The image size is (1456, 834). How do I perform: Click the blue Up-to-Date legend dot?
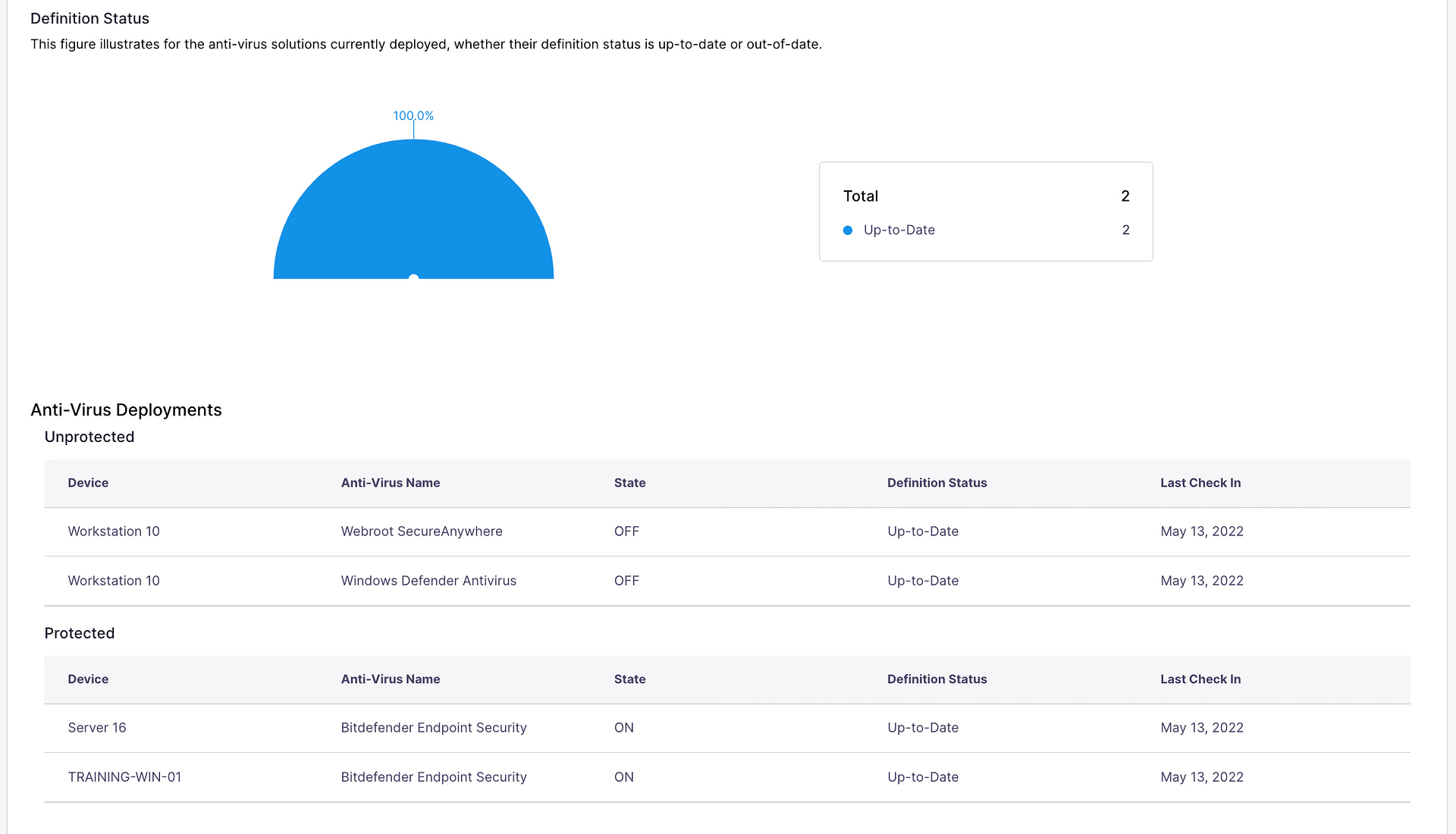[848, 230]
